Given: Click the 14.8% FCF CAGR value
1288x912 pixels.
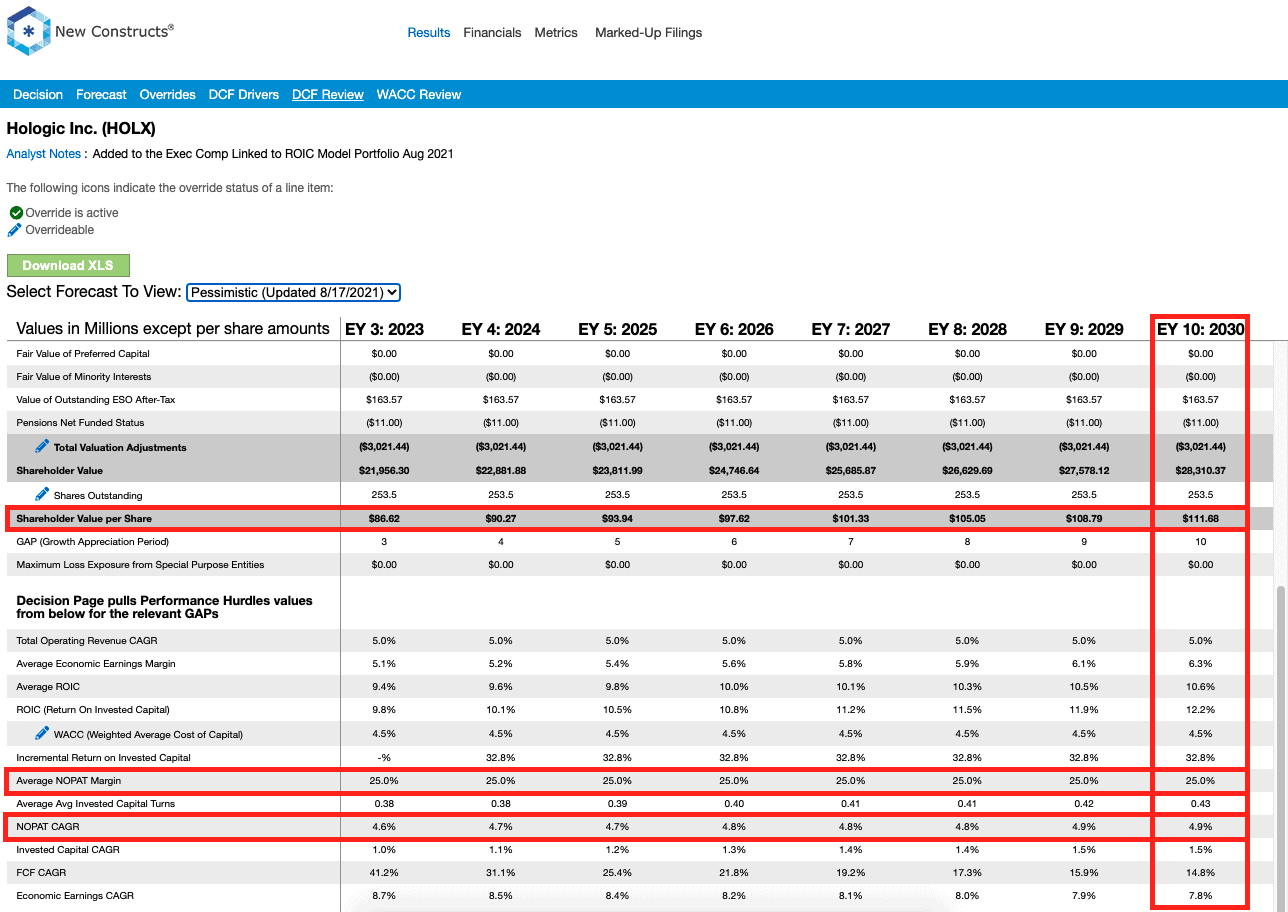Looking at the screenshot, I should 1200,873.
